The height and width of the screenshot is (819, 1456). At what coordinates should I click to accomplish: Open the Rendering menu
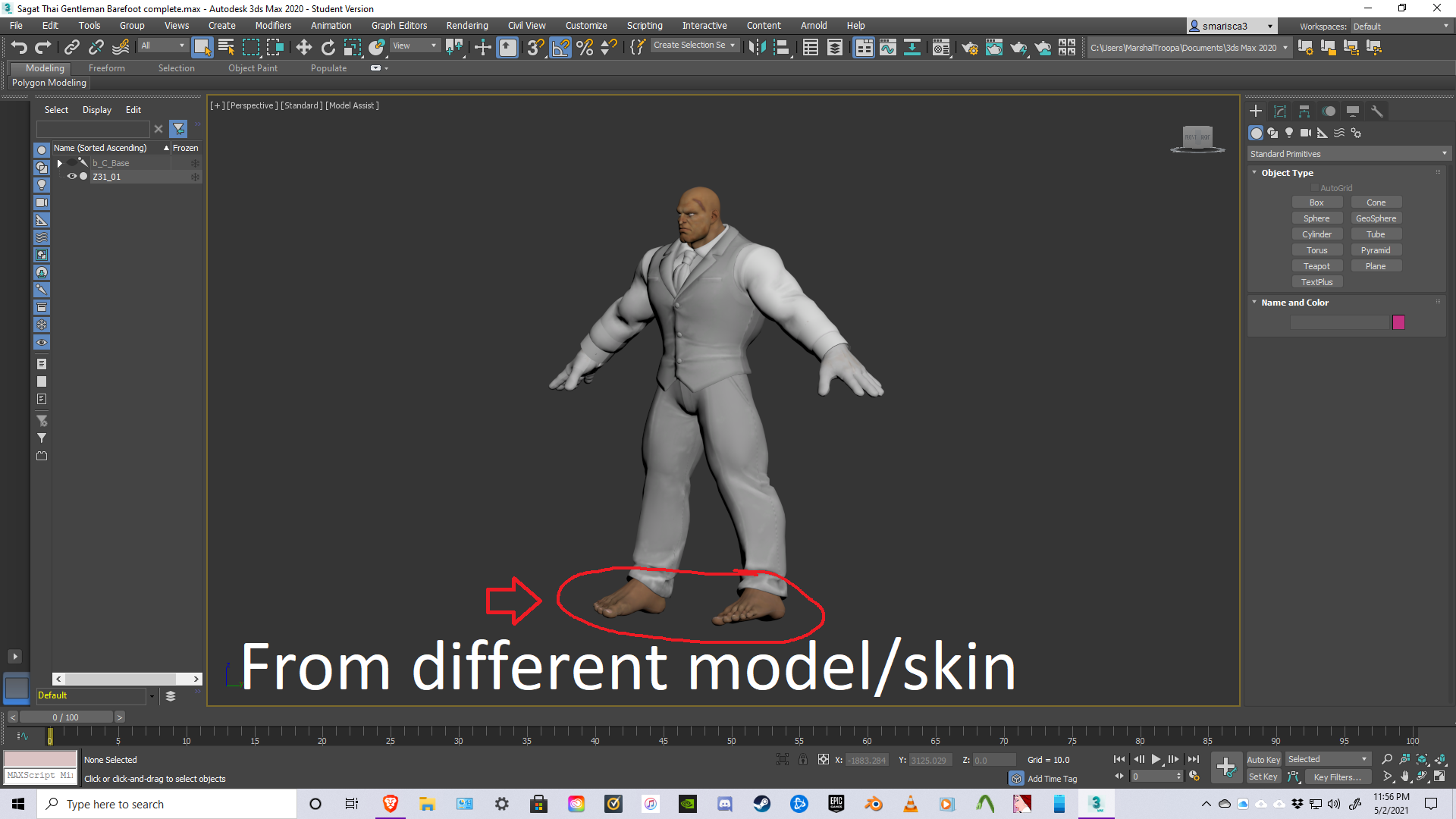tap(467, 26)
